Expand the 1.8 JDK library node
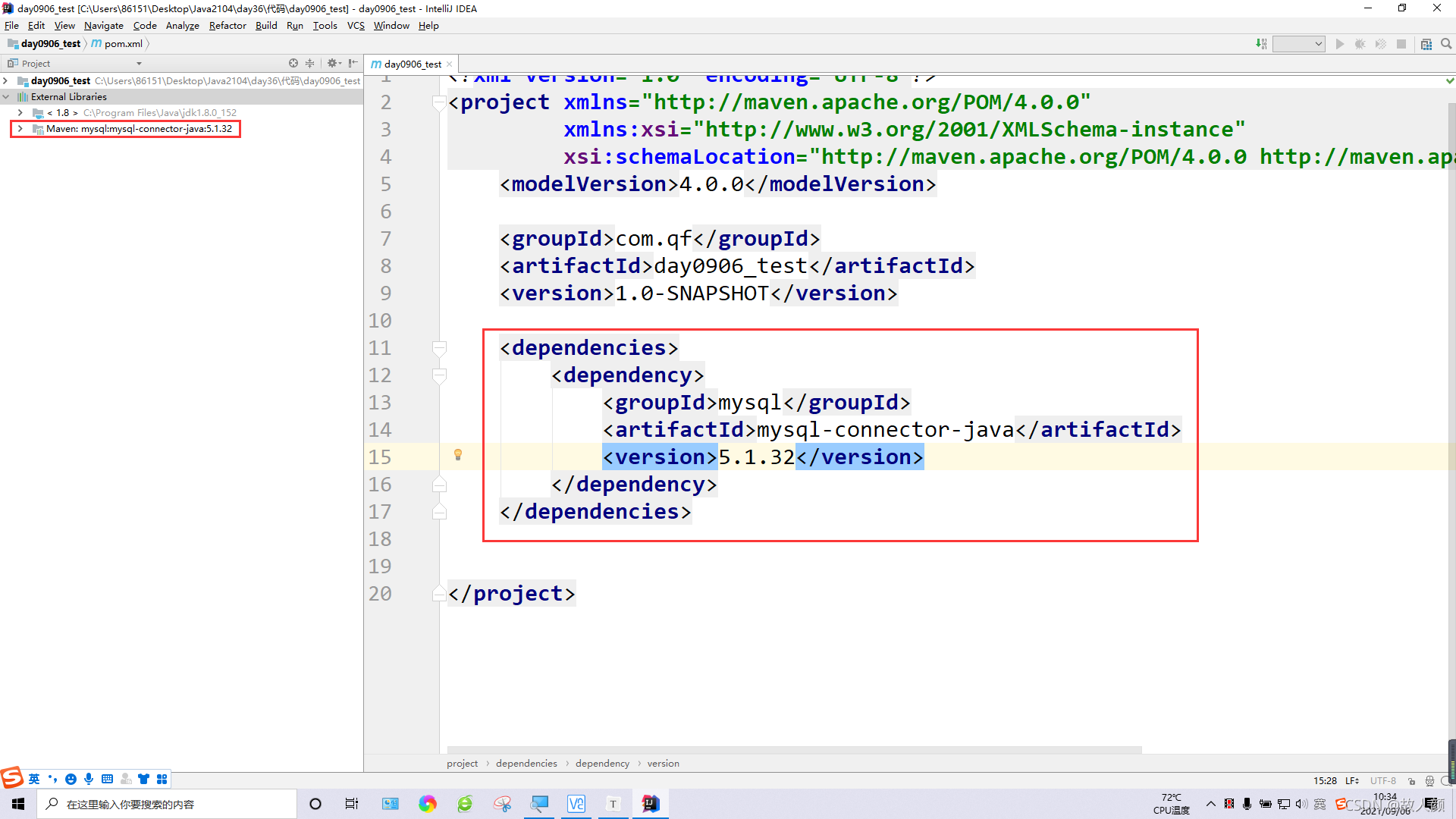 20,112
